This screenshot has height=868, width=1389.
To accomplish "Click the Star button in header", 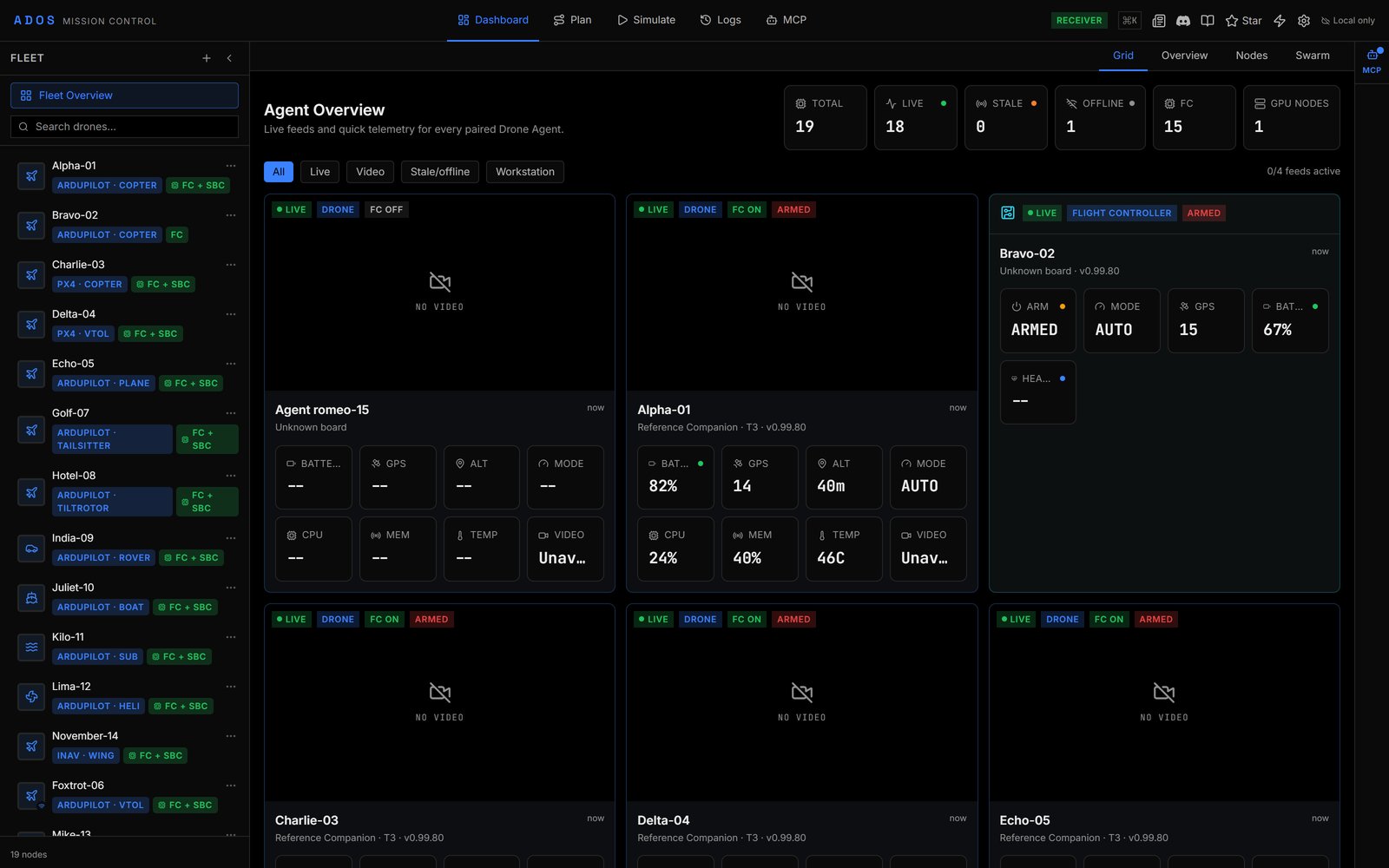I will click(1243, 21).
